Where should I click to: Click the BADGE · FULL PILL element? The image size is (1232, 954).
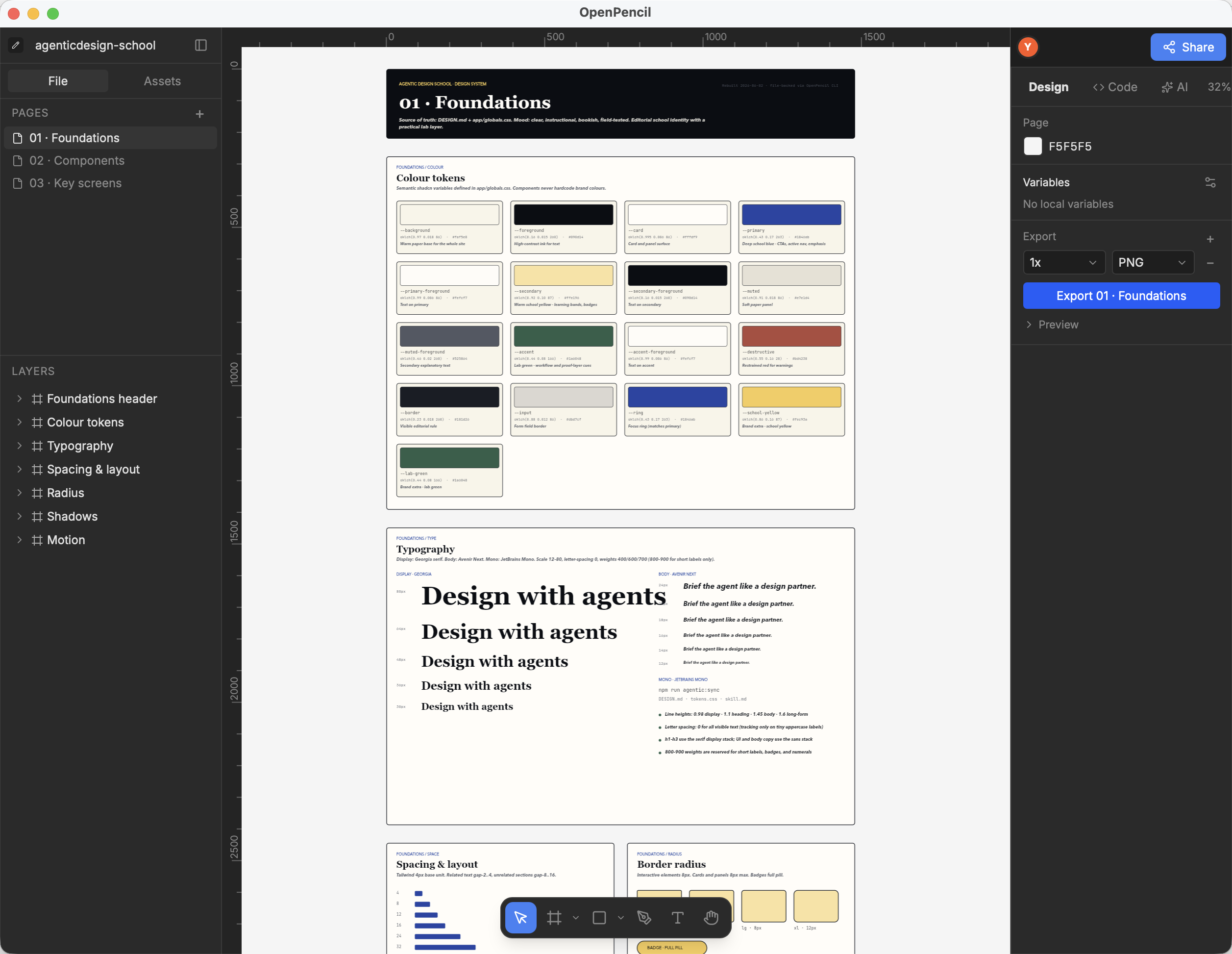(671, 947)
